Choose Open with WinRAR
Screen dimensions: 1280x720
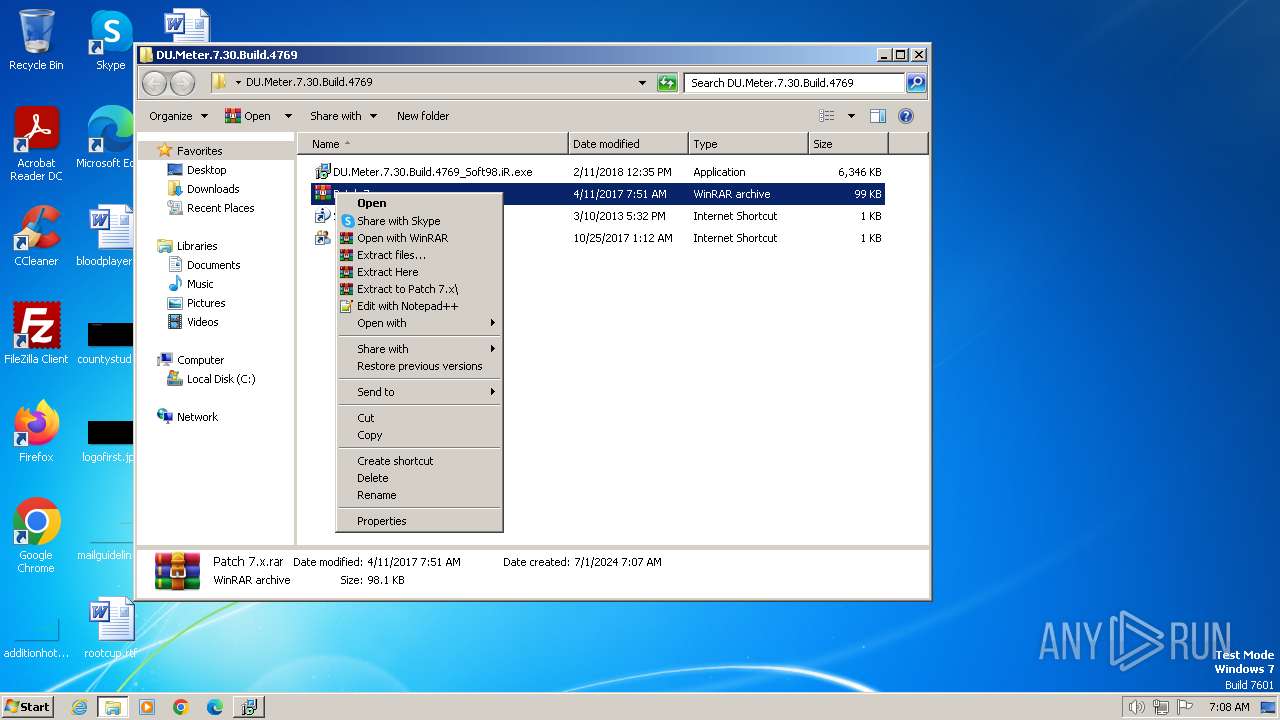419,238
